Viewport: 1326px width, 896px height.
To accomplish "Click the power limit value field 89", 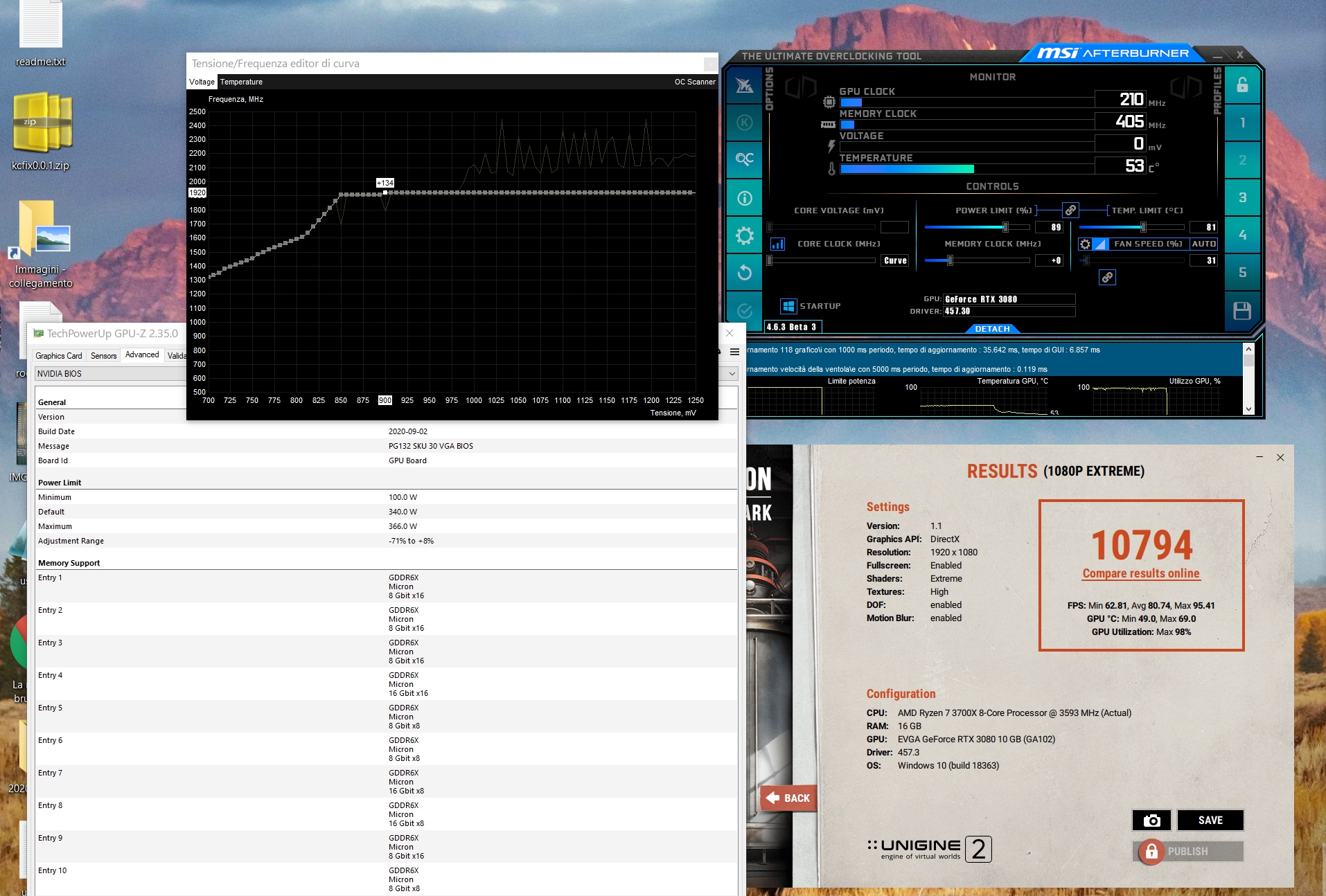I will click(1048, 227).
